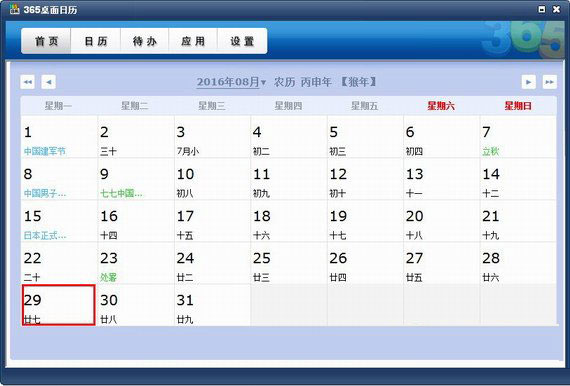This screenshot has width=570, height=386.
Task: Pick August 18 十六
Action: (x=289, y=221)
